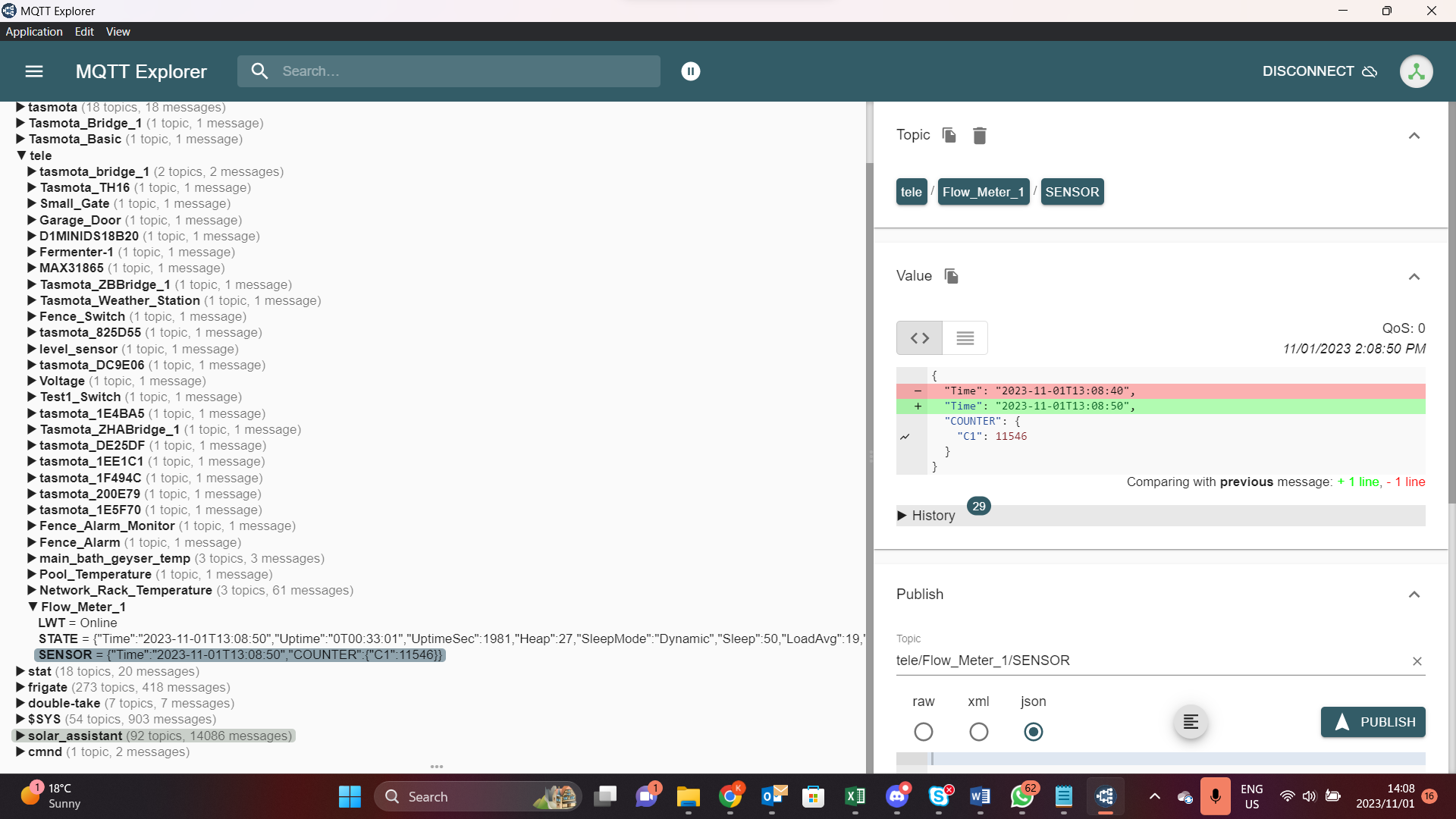Open the user profile avatar menu

tap(1417, 71)
